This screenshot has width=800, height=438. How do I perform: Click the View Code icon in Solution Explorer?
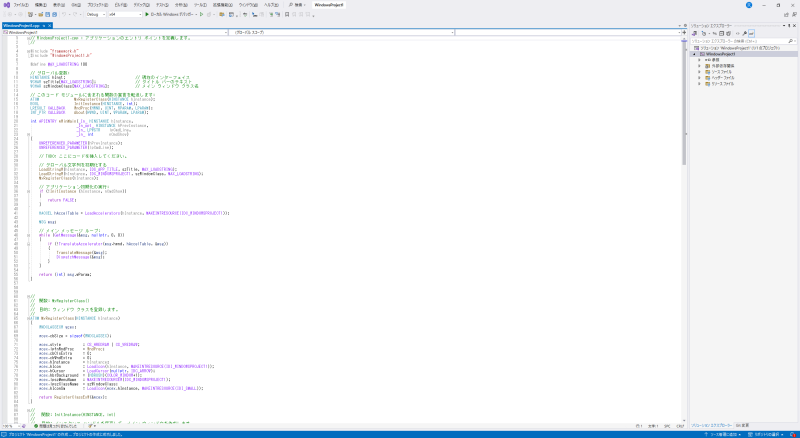click(x=737, y=33)
